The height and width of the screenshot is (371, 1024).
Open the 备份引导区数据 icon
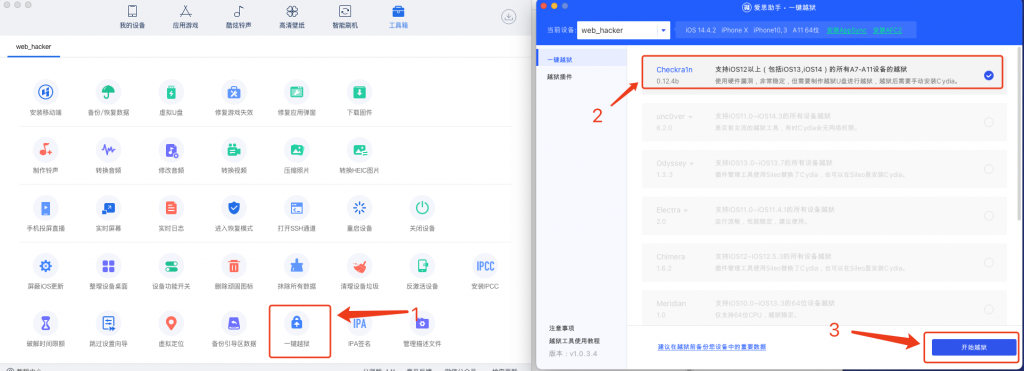click(x=234, y=323)
